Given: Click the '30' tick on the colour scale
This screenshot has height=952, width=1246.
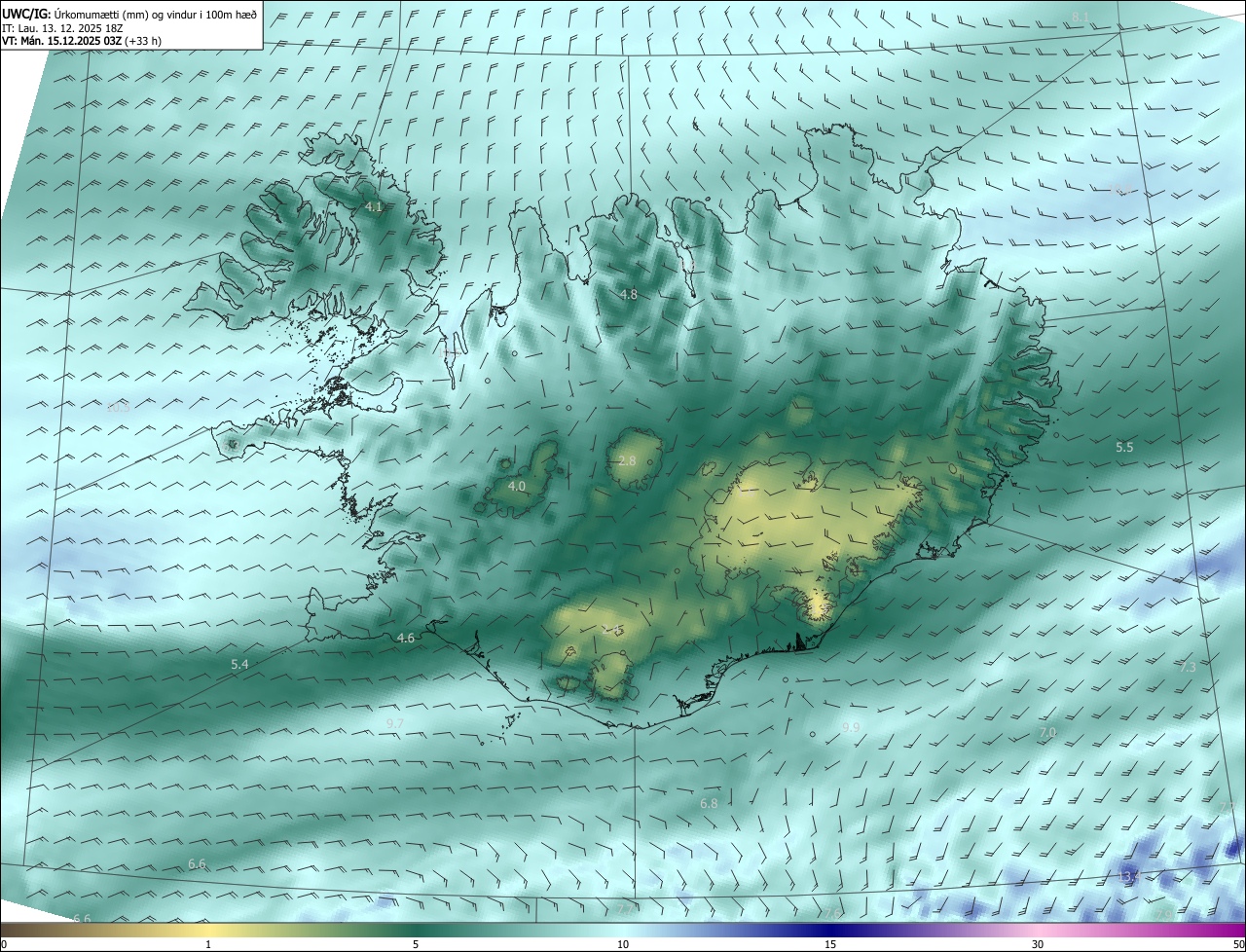Looking at the screenshot, I should pyautogui.click(x=1038, y=944).
